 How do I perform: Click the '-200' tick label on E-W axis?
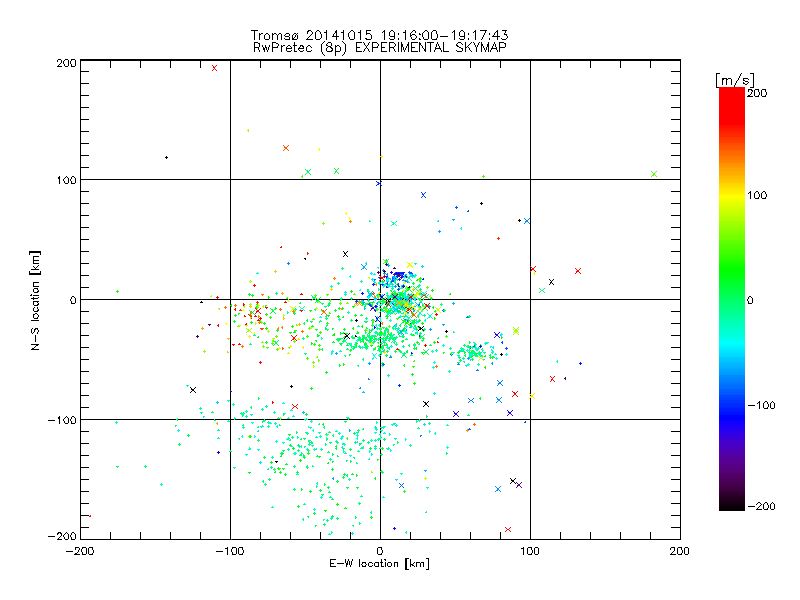coord(80,551)
